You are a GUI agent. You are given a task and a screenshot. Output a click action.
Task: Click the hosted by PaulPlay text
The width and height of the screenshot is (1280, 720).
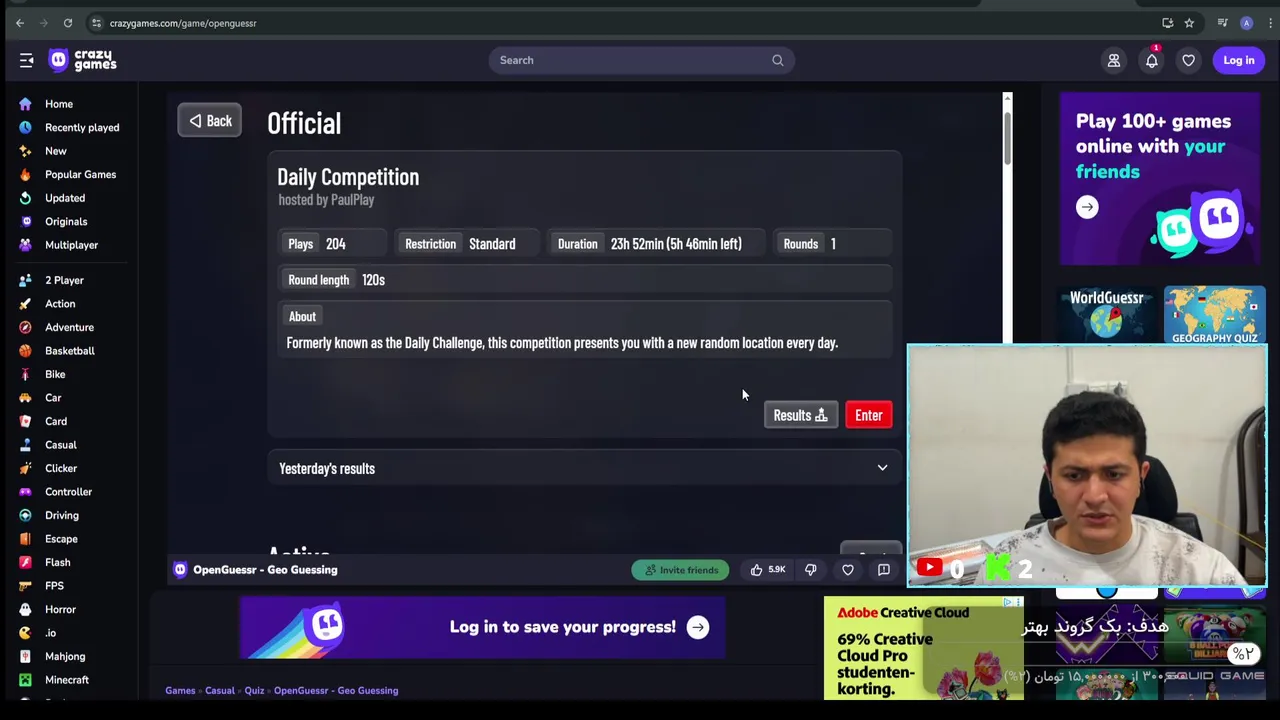coord(326,200)
